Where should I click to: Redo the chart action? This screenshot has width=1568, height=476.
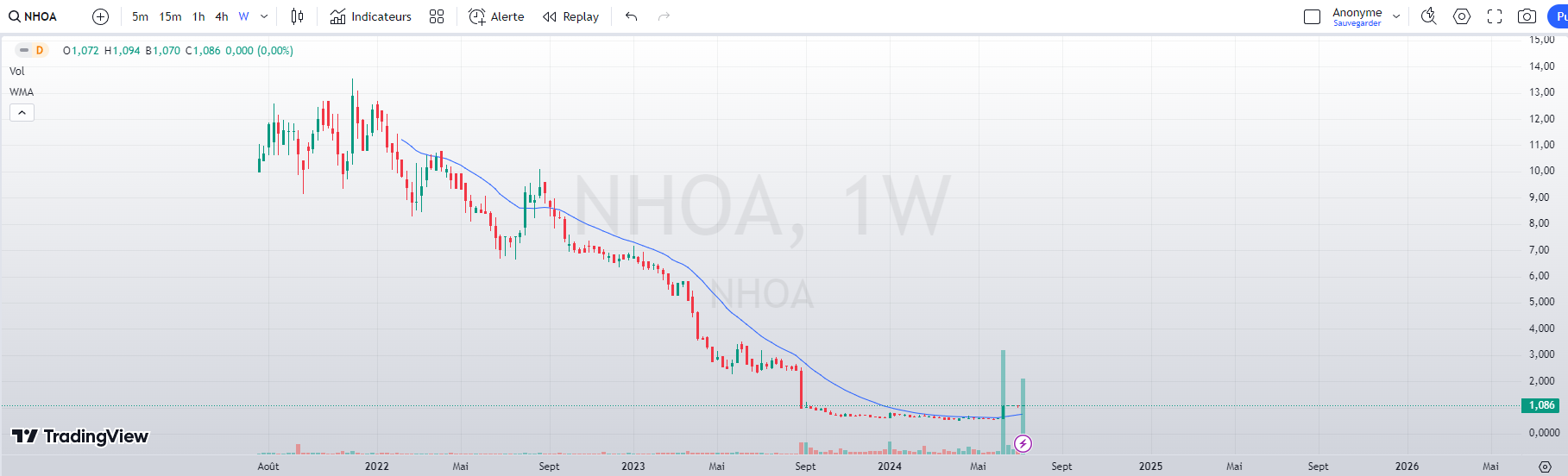click(x=664, y=16)
